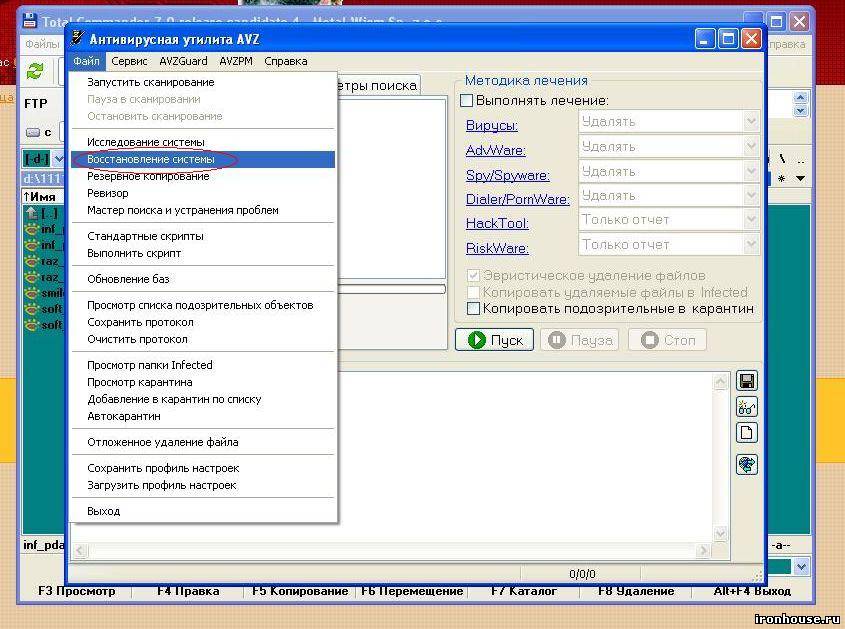
Task: Open the Spy/Spyware action dropdown
Action: [x=751, y=171]
